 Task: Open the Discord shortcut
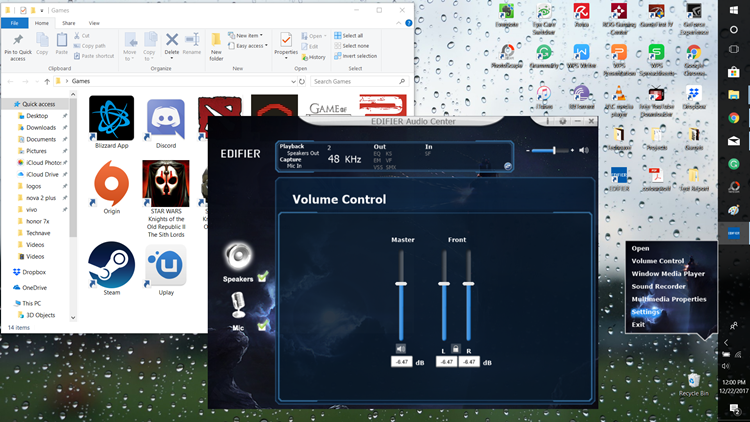click(165, 123)
